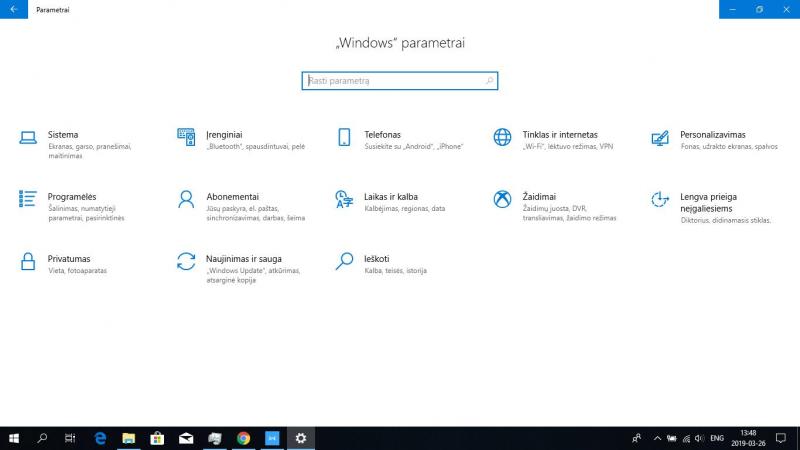Viewport: 800px width, 450px height.
Task: Open the Ieškoti magnifier icon
Action: (x=344, y=261)
